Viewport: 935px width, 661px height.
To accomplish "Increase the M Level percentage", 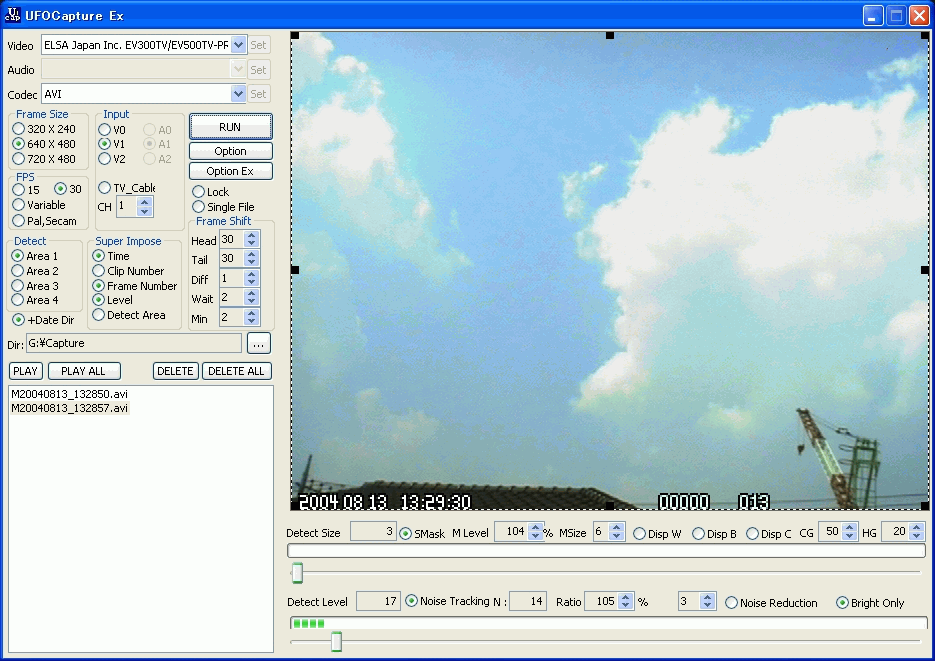I will pos(535,528).
